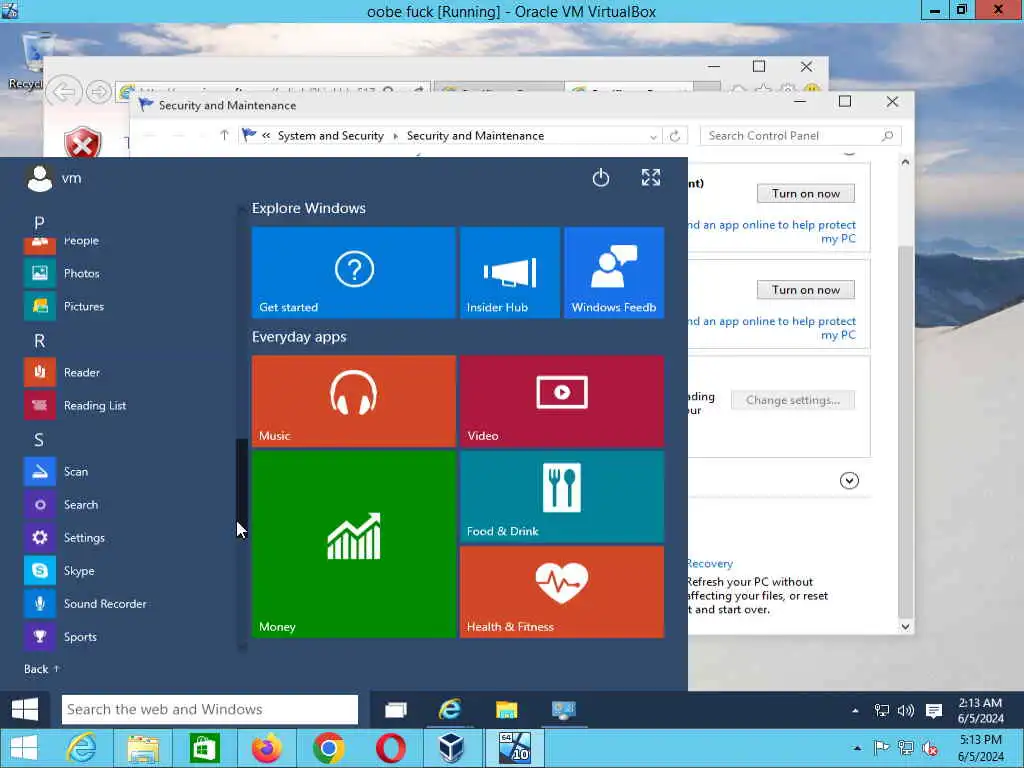The height and width of the screenshot is (768, 1024).
Task: Open File Explorer in guest taskbar
Action: pos(507,710)
